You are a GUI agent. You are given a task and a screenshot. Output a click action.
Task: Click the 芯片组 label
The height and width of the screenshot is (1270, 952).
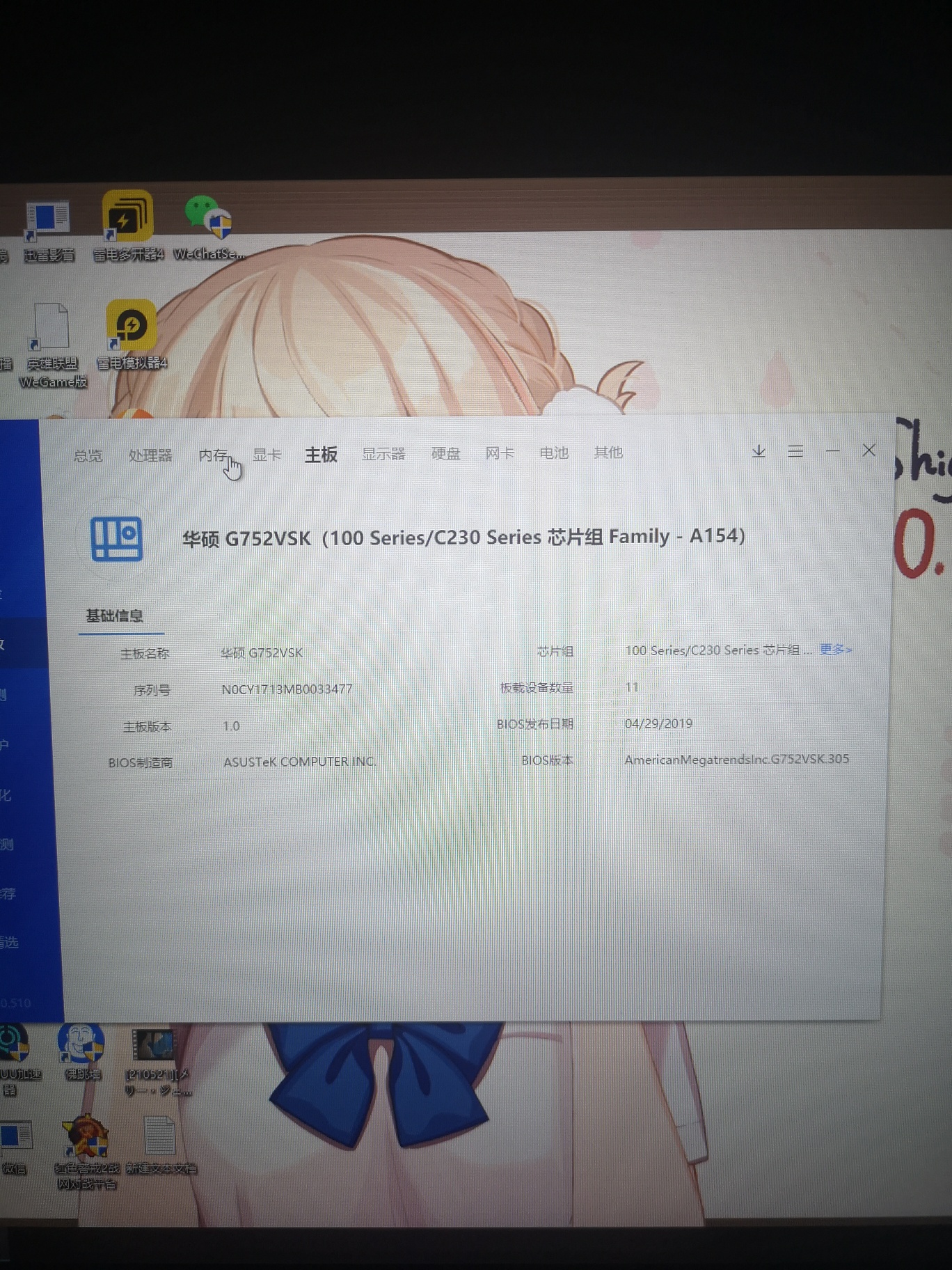[x=555, y=651]
